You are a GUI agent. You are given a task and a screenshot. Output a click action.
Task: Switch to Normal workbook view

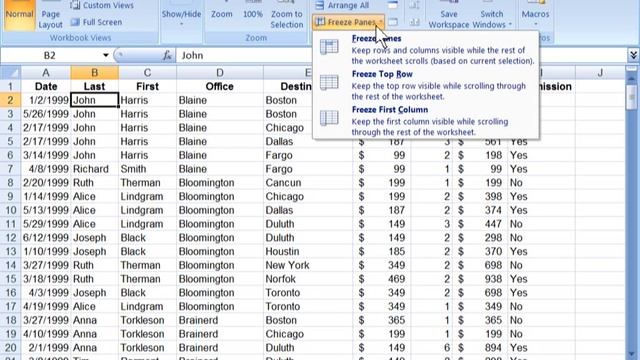pyautogui.click(x=19, y=16)
